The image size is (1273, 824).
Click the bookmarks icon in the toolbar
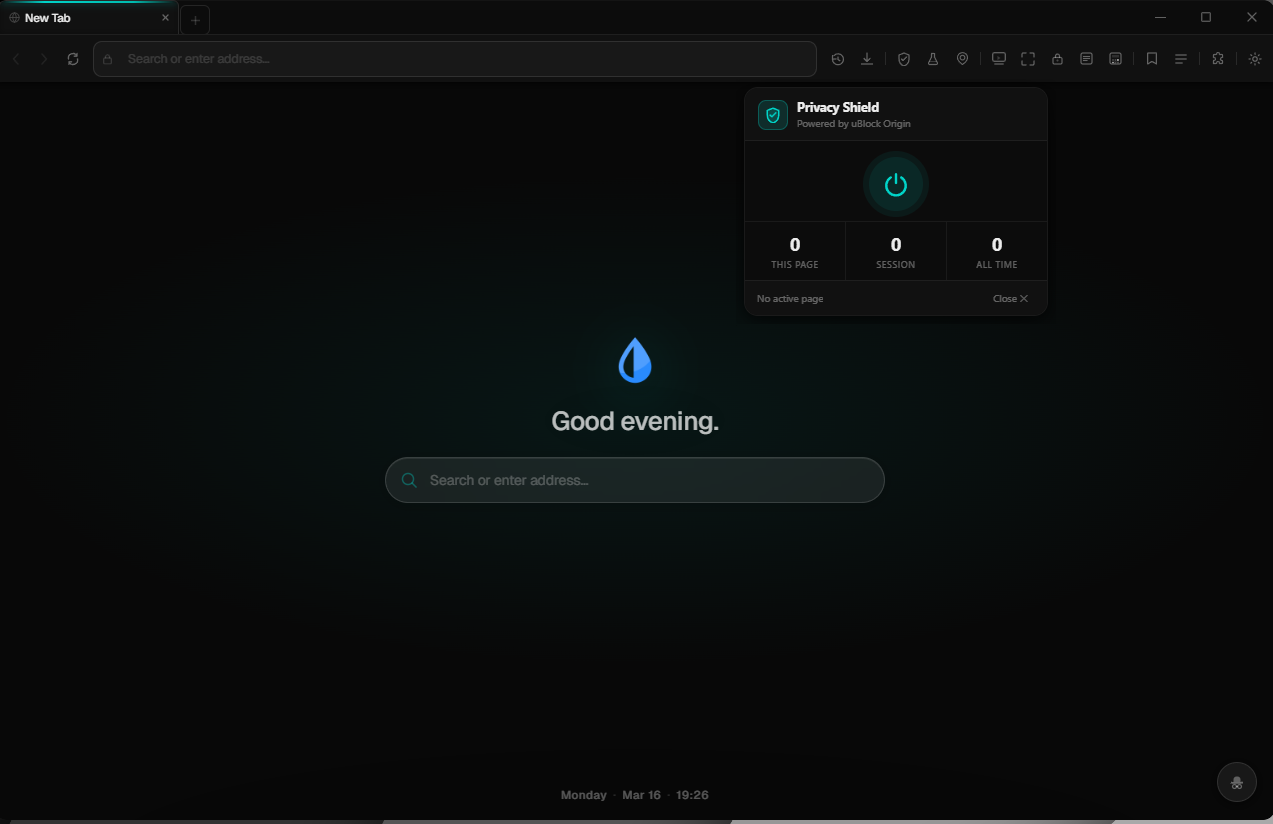[1151, 58]
